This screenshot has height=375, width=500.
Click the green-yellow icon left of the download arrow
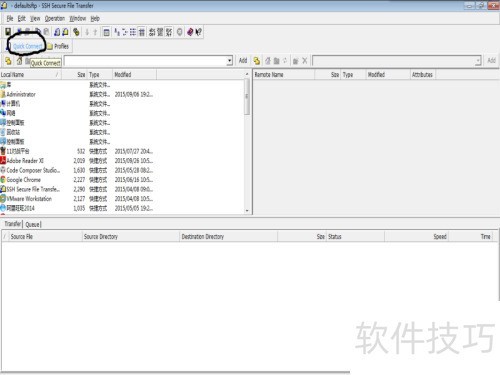76,32
